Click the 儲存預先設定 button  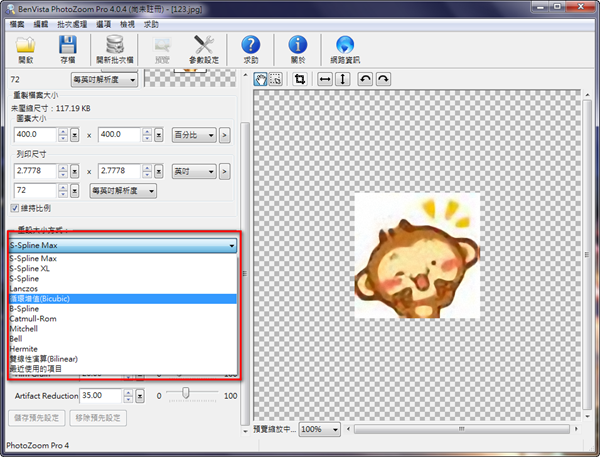coord(39,418)
